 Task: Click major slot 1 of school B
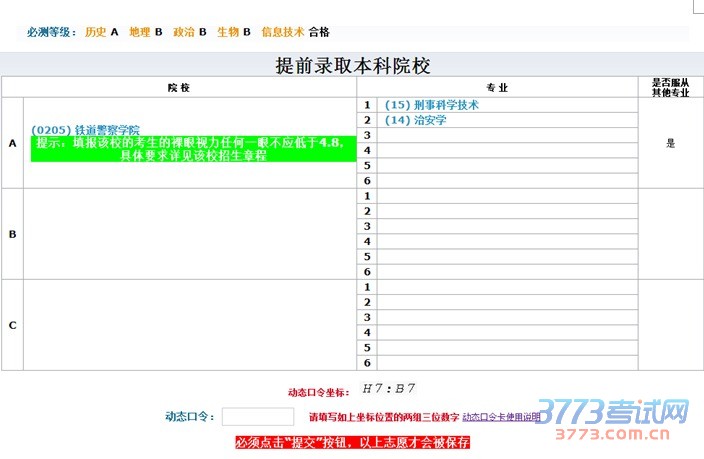[x=507, y=196]
